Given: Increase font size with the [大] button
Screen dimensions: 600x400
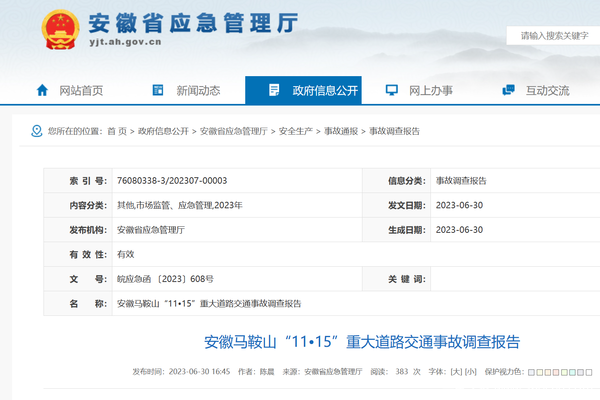Looking at the screenshot, I should coord(457,371).
